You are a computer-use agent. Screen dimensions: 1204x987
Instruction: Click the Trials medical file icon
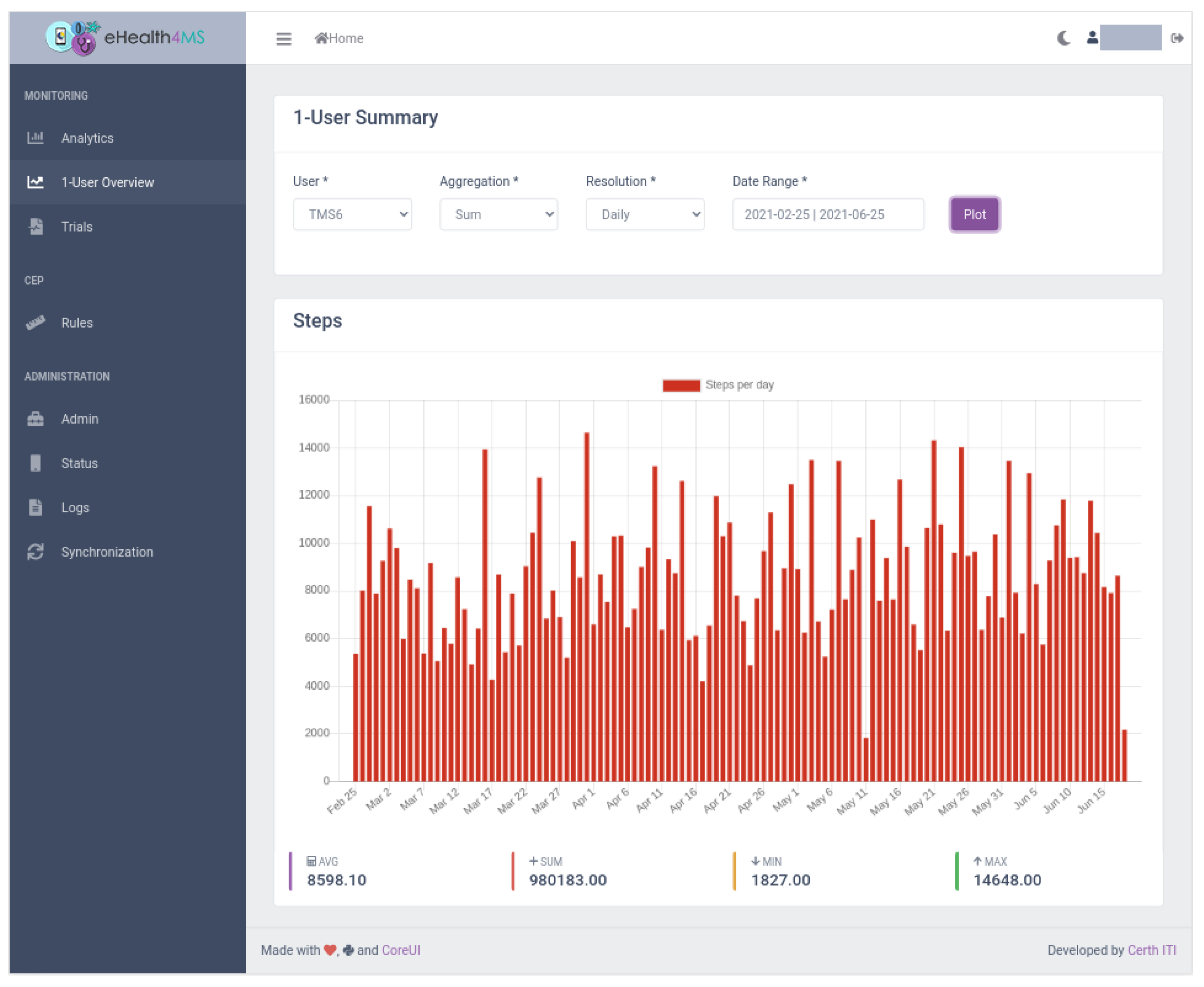pyautogui.click(x=36, y=226)
